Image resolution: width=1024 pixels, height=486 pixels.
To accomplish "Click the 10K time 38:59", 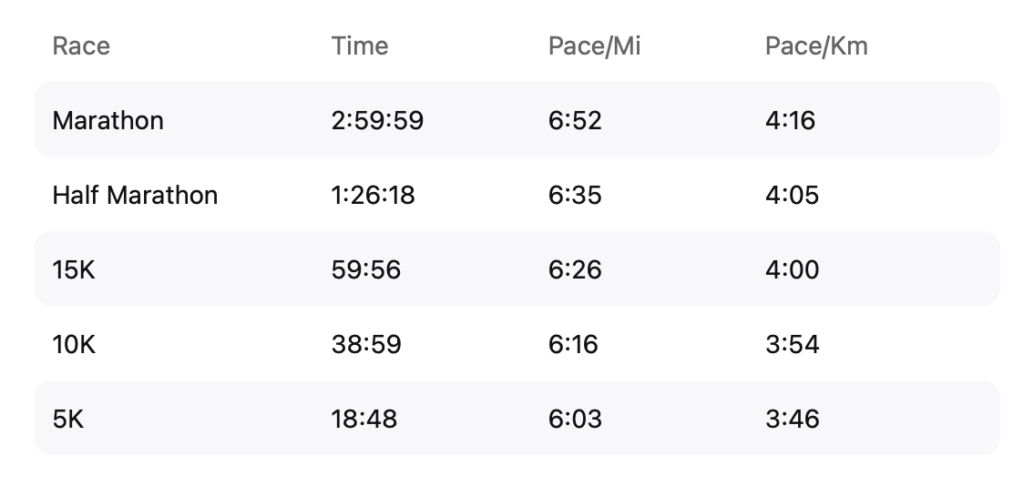I will pyautogui.click(x=366, y=344).
